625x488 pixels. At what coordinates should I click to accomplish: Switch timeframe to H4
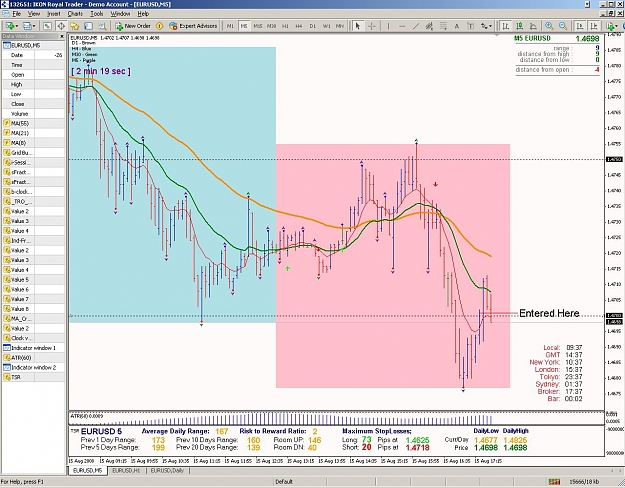pyautogui.click(x=299, y=26)
